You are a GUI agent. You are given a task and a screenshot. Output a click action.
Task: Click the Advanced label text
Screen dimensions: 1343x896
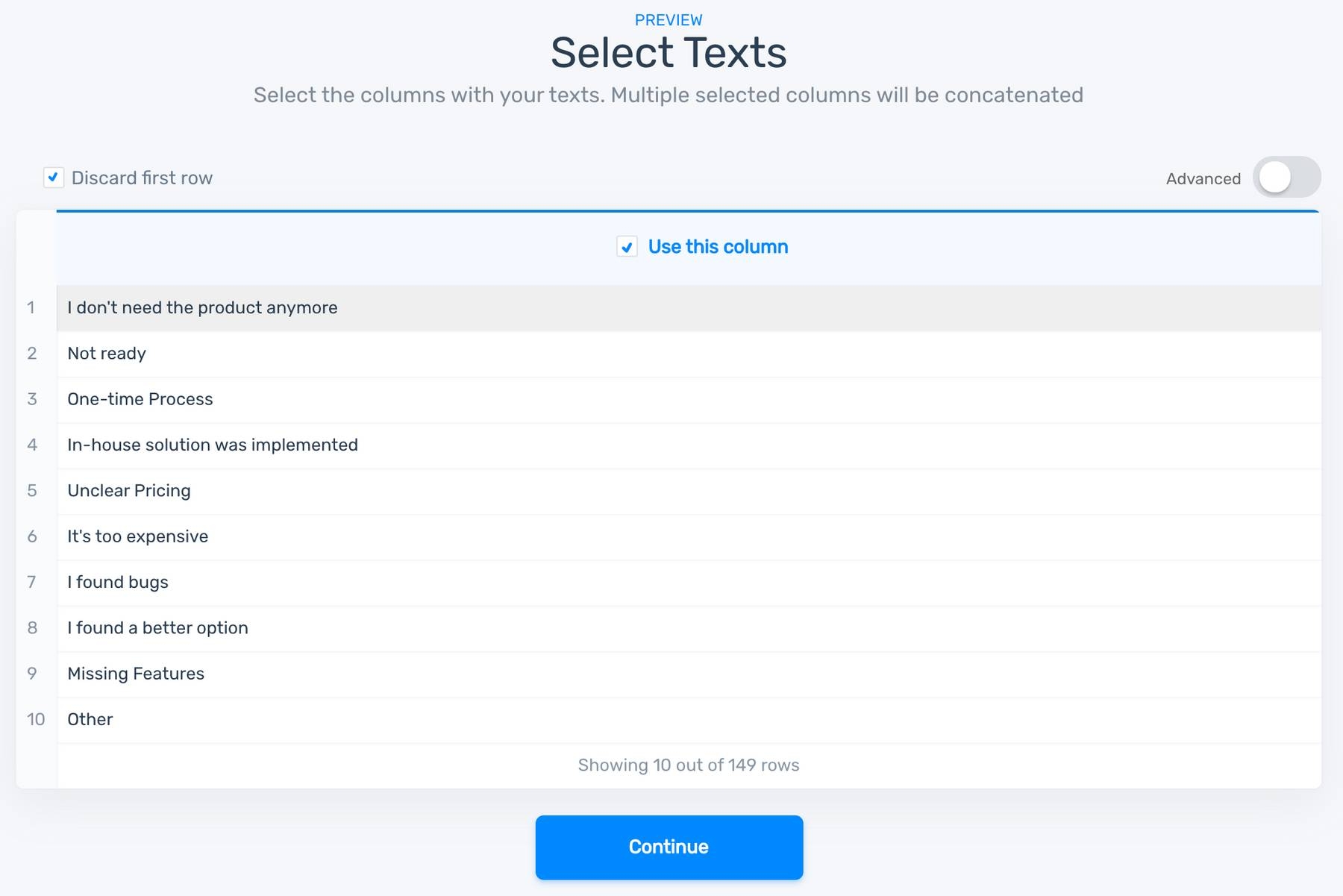pyautogui.click(x=1203, y=179)
